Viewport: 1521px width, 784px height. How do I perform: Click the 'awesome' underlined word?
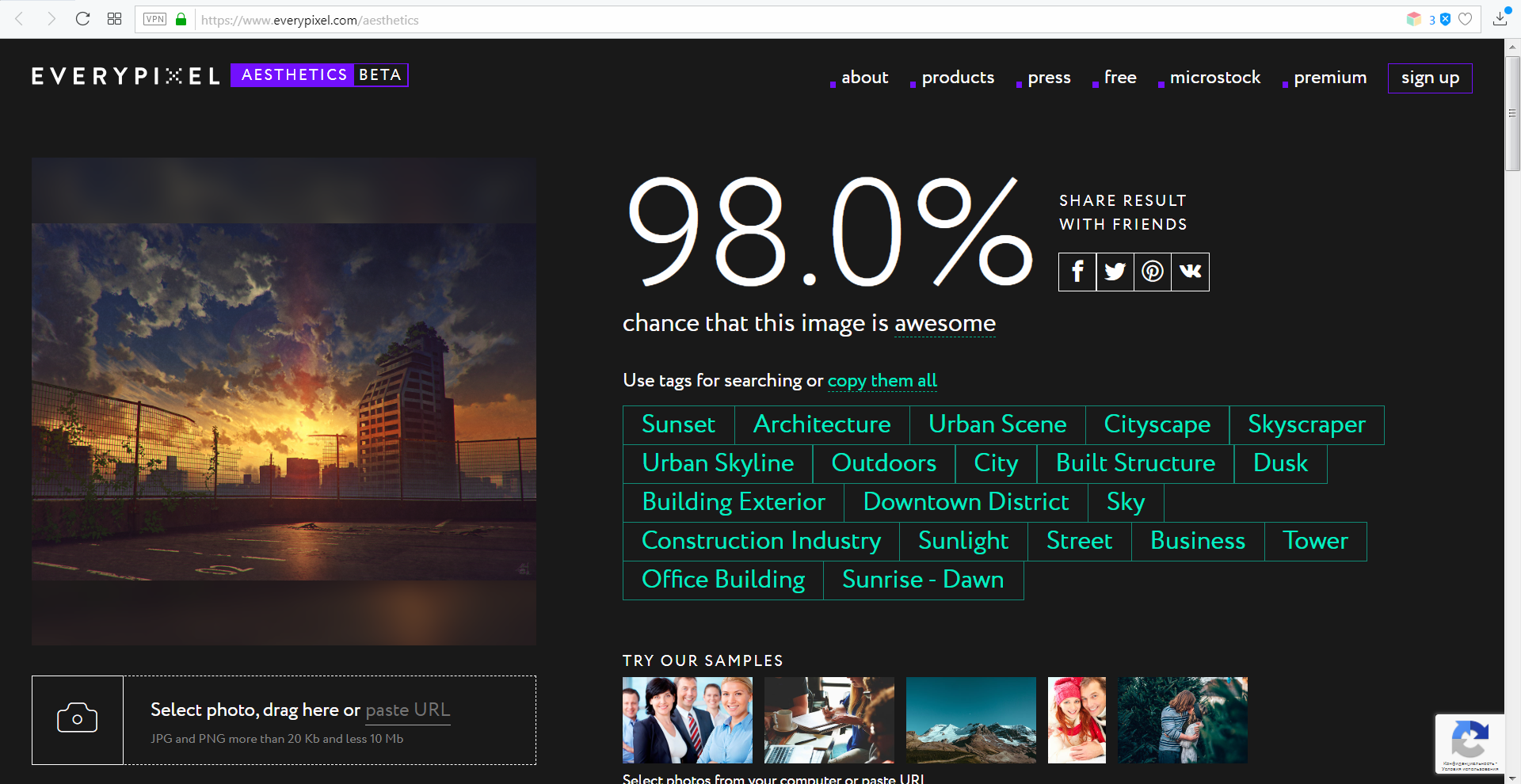945,323
